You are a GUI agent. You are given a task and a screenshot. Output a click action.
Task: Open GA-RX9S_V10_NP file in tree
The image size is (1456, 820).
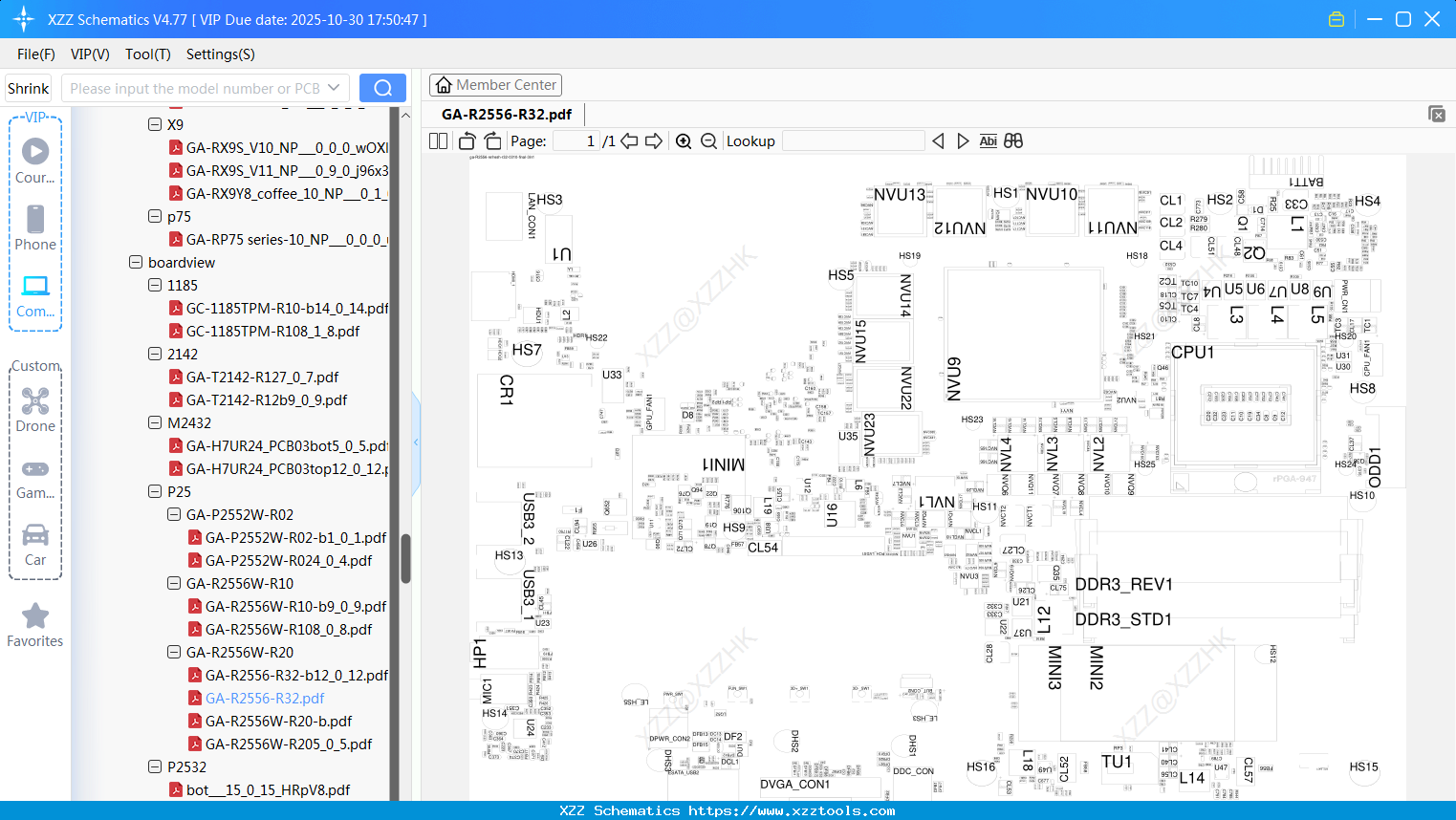click(279, 147)
